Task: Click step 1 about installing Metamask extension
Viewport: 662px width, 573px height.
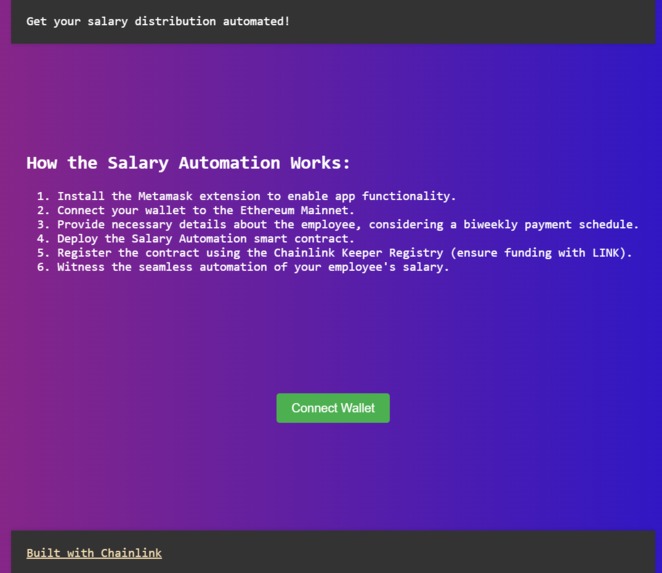Action: click(257, 196)
